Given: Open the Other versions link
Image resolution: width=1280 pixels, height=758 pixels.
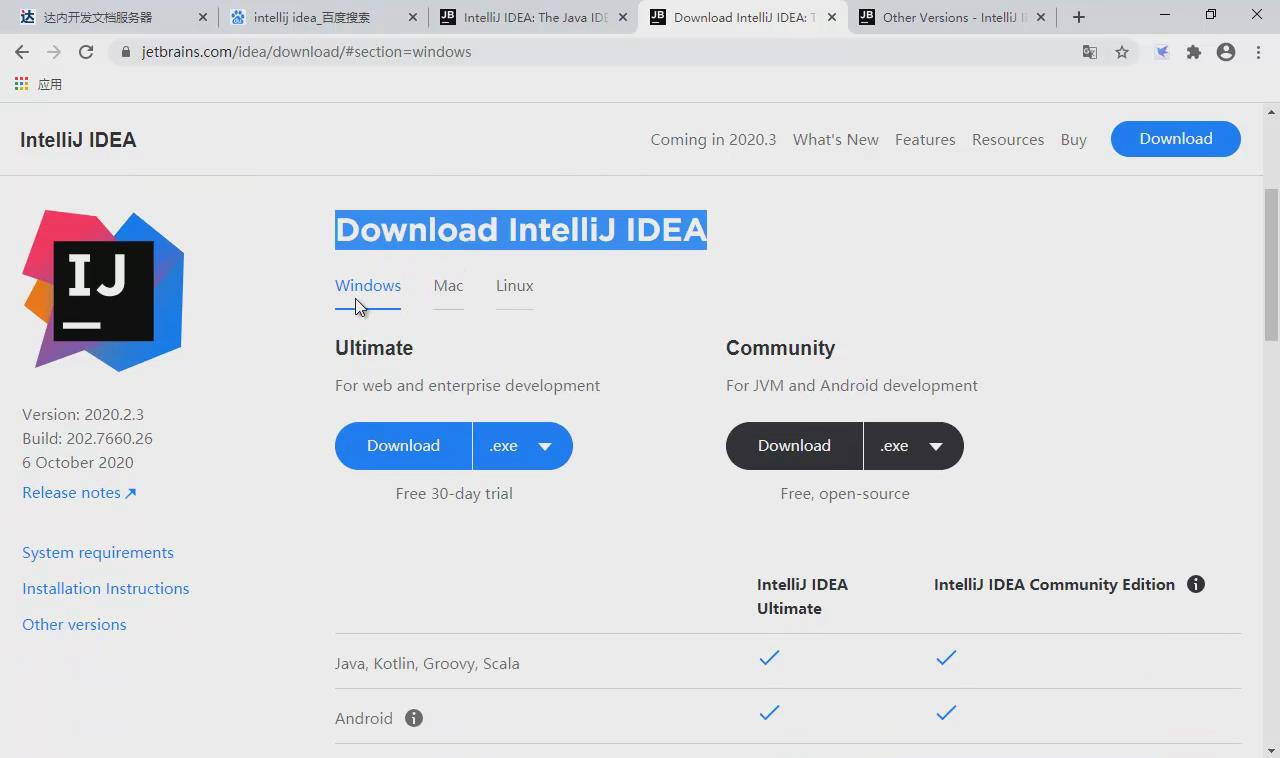Looking at the screenshot, I should pyautogui.click(x=74, y=625).
